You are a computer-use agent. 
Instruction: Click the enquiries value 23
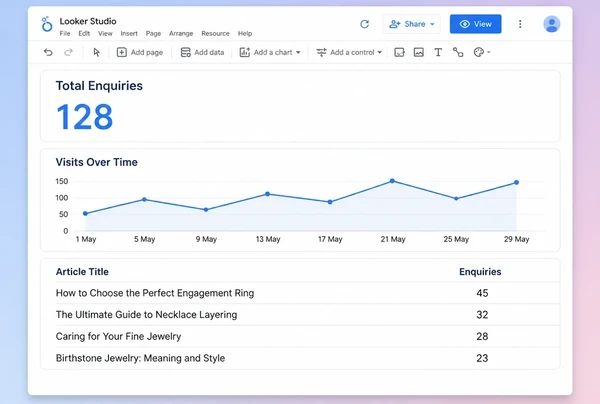[x=482, y=358]
